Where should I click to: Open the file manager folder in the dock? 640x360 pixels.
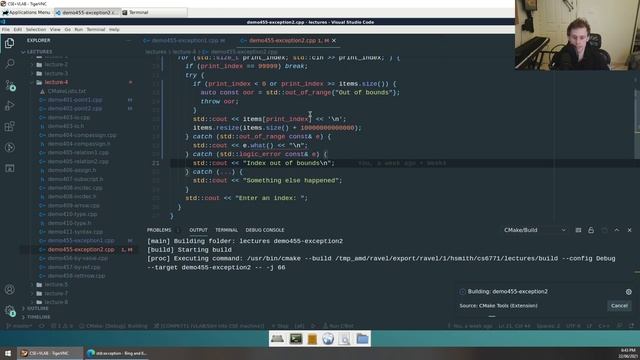362,339
